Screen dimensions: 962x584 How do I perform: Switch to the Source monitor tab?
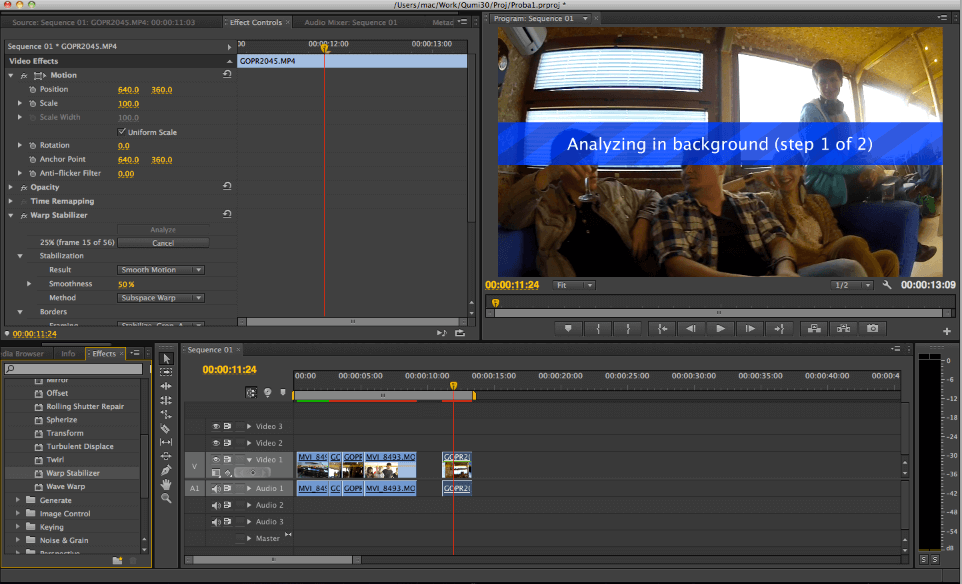104,22
